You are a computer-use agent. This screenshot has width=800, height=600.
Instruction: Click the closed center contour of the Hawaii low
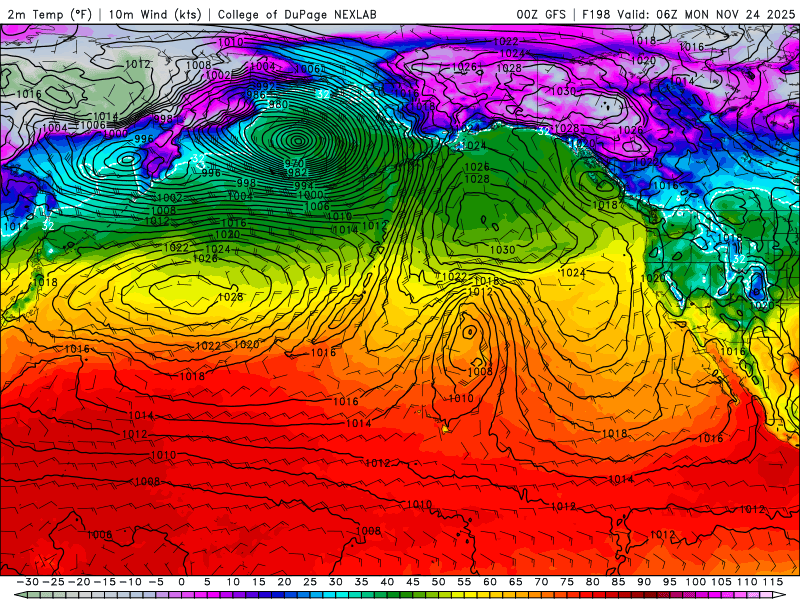(469, 332)
